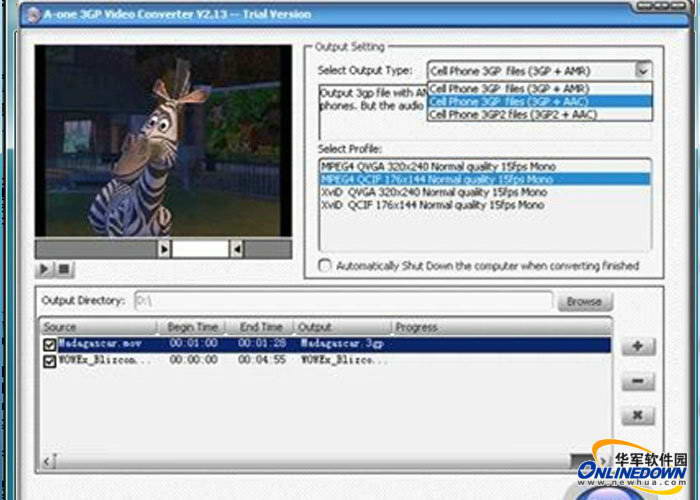
Task: Click the Output Directory field
Action: pyautogui.click(x=343, y=301)
